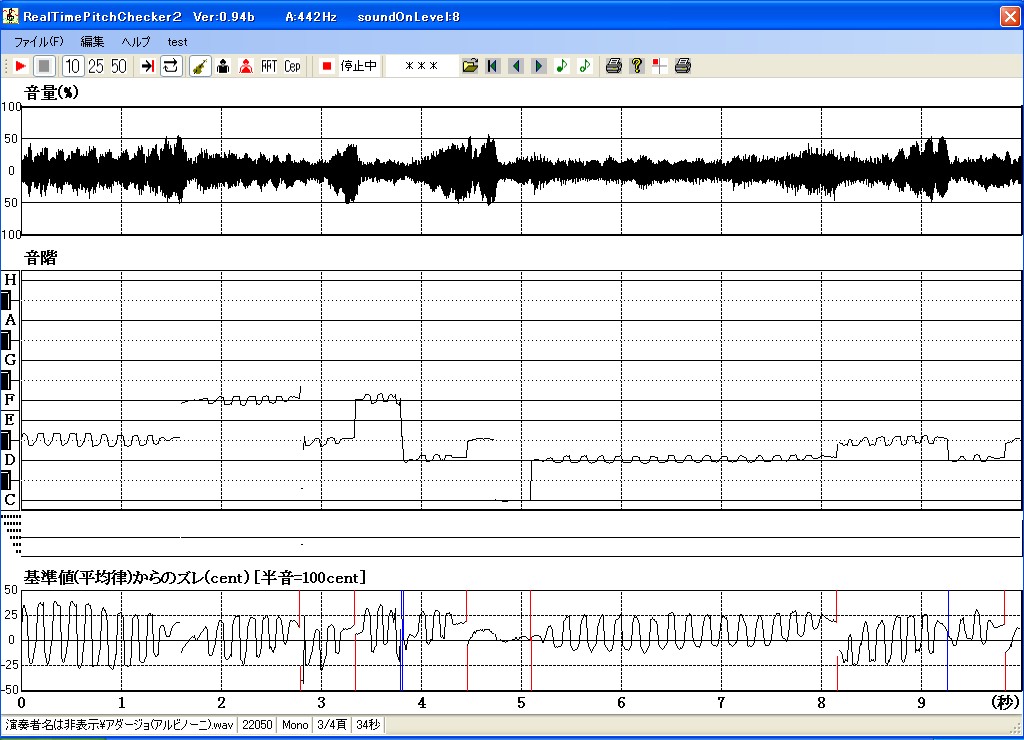Go to next page with right arrow
Viewport: 1024px width, 740px height.
point(539,66)
